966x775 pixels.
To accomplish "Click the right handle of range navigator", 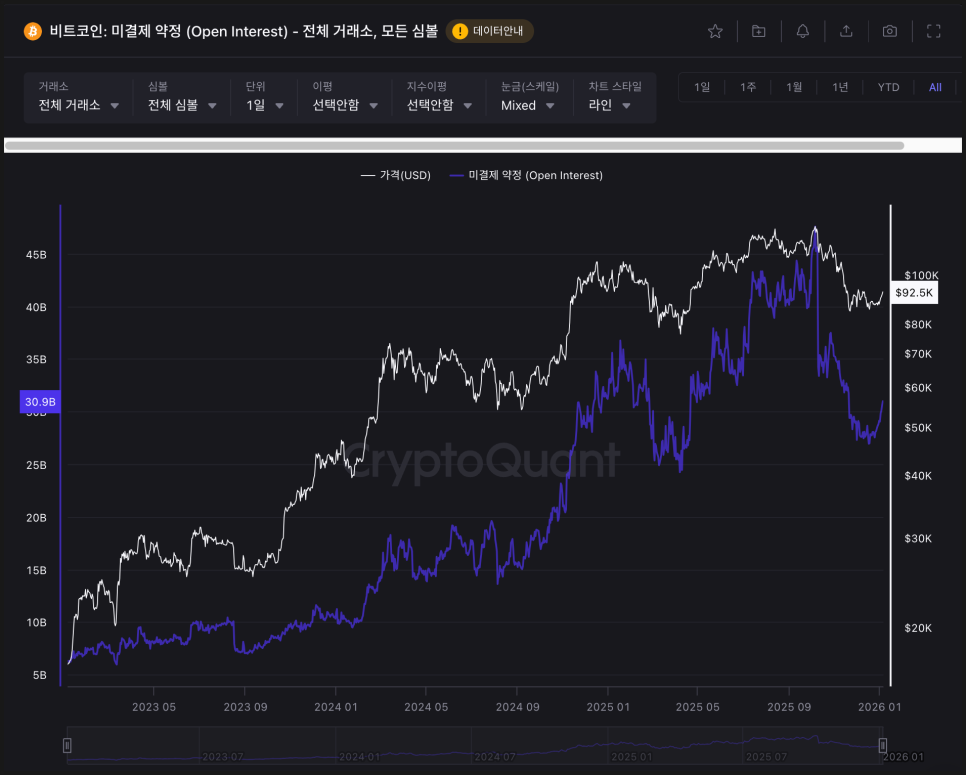I will click(x=882, y=745).
